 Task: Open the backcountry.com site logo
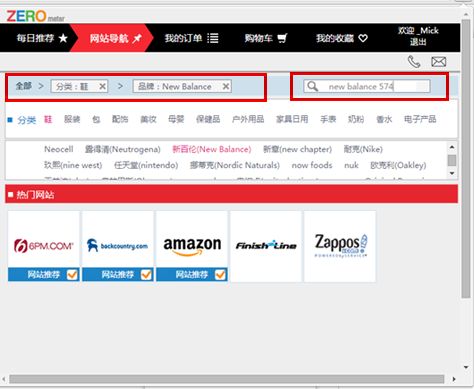(118, 246)
